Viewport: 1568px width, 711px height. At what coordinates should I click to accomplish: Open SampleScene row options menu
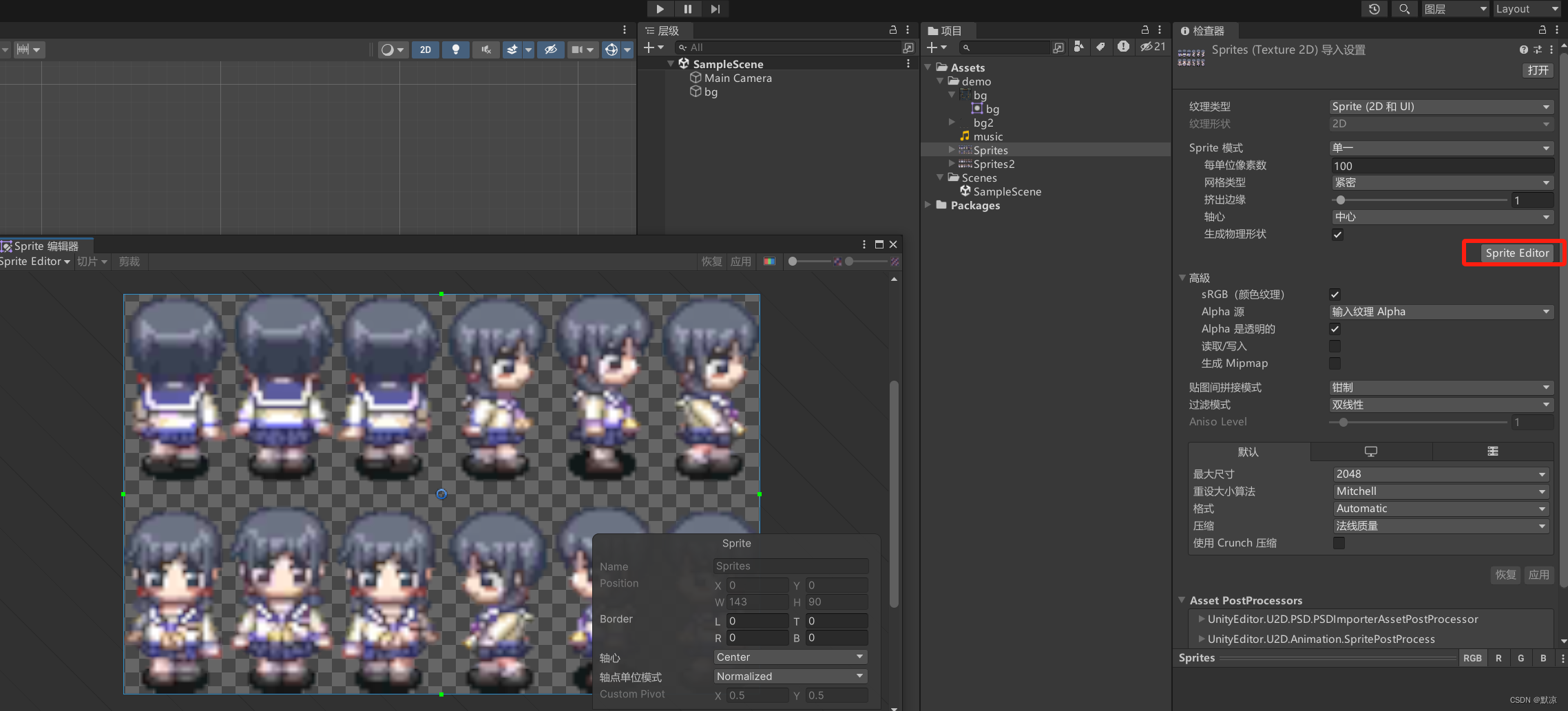click(x=908, y=63)
